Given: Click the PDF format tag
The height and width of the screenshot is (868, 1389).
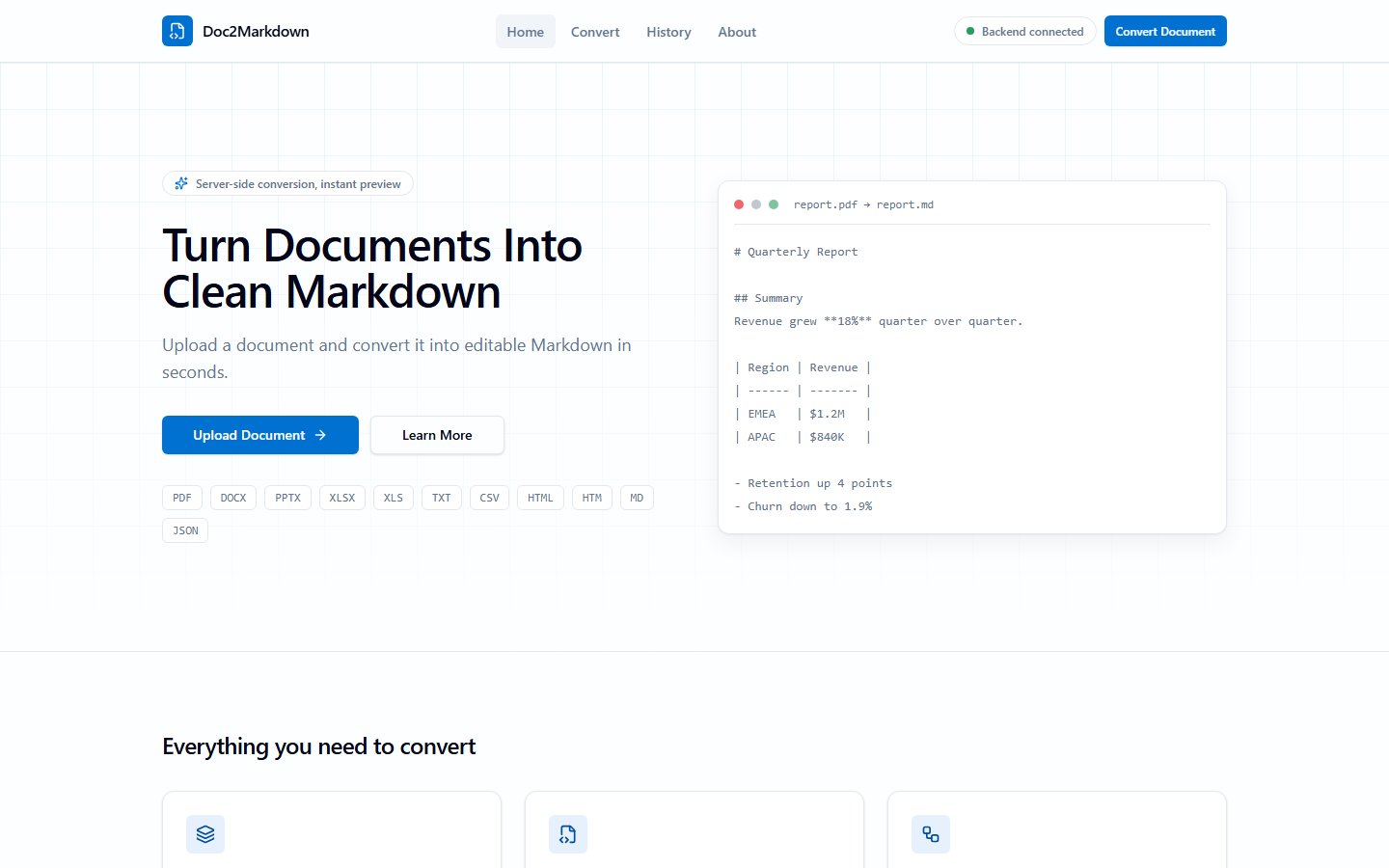Looking at the screenshot, I should pyautogui.click(x=182, y=498).
